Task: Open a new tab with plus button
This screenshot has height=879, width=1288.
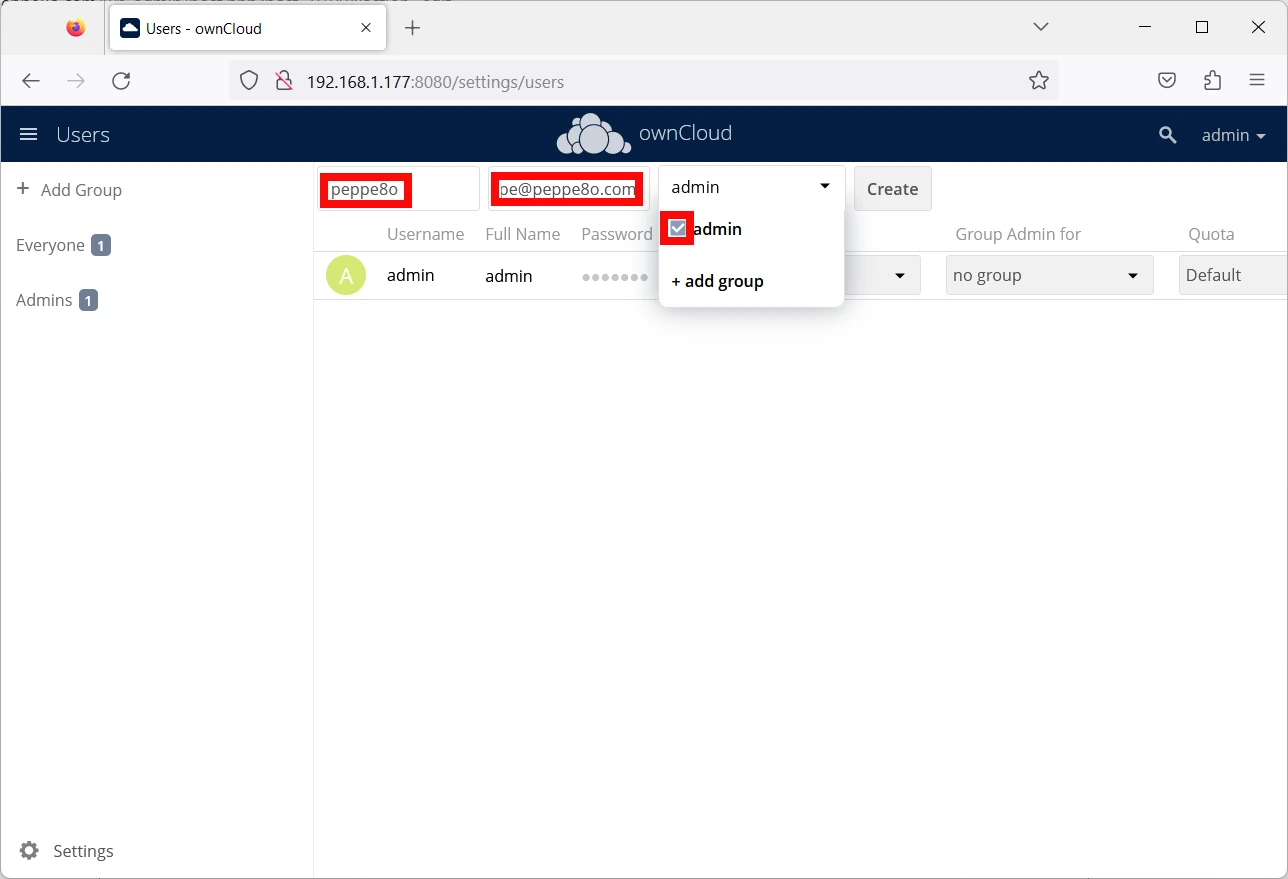Action: coord(412,28)
